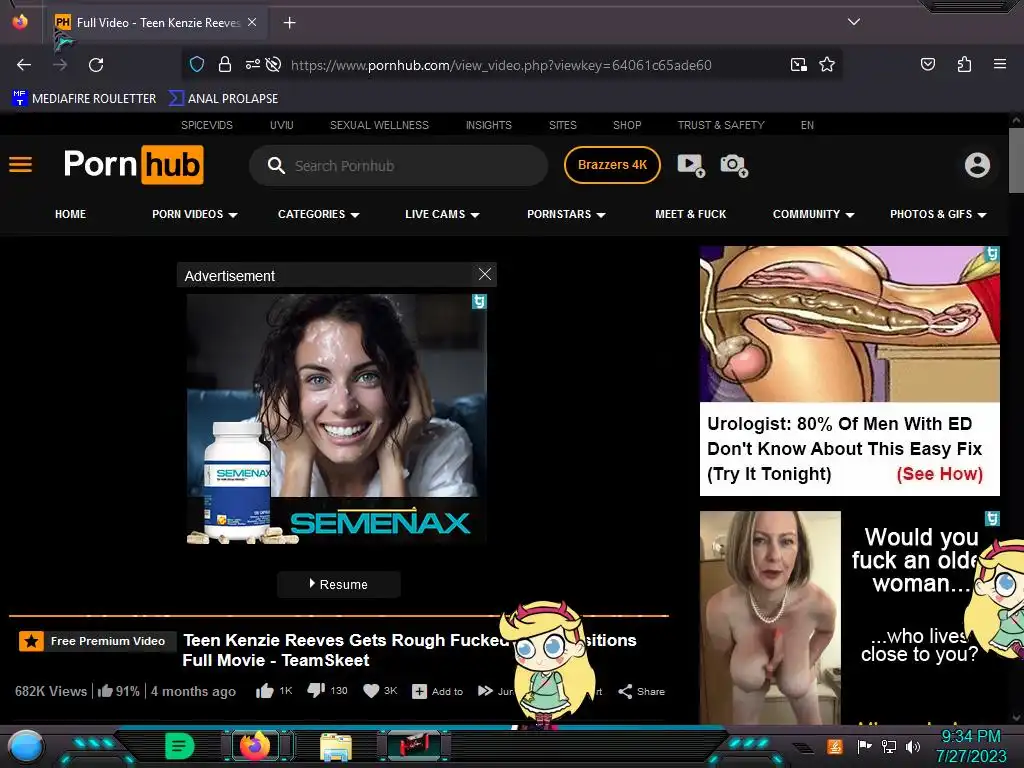Click the thumbs up like icon
This screenshot has height=768, width=1024.
(x=264, y=691)
